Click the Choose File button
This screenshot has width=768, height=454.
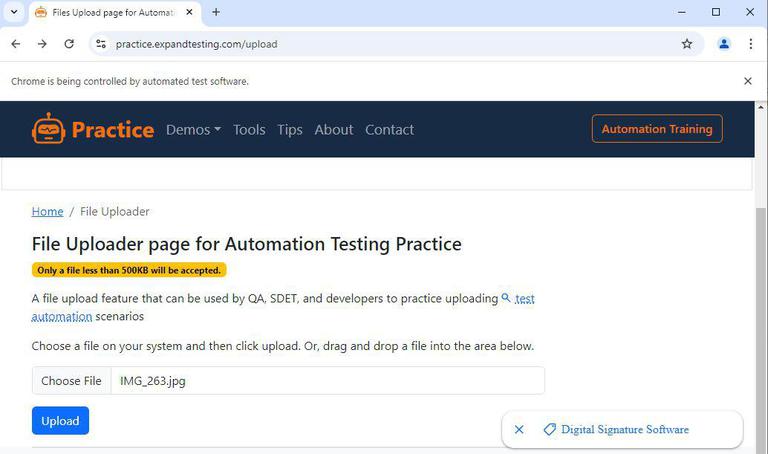coord(71,381)
